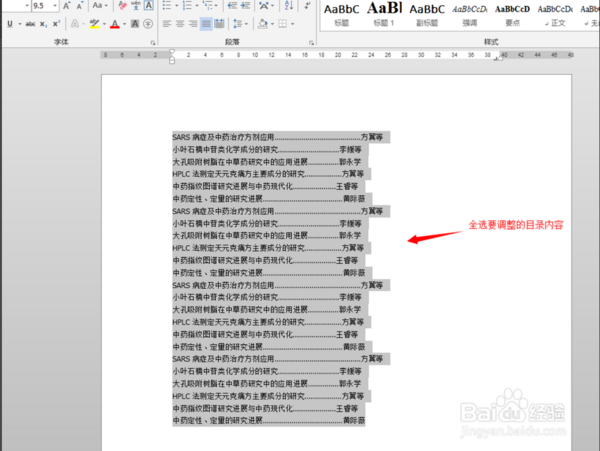Click the first line SARS 病症及中药治疗方剂应用

[223, 137]
